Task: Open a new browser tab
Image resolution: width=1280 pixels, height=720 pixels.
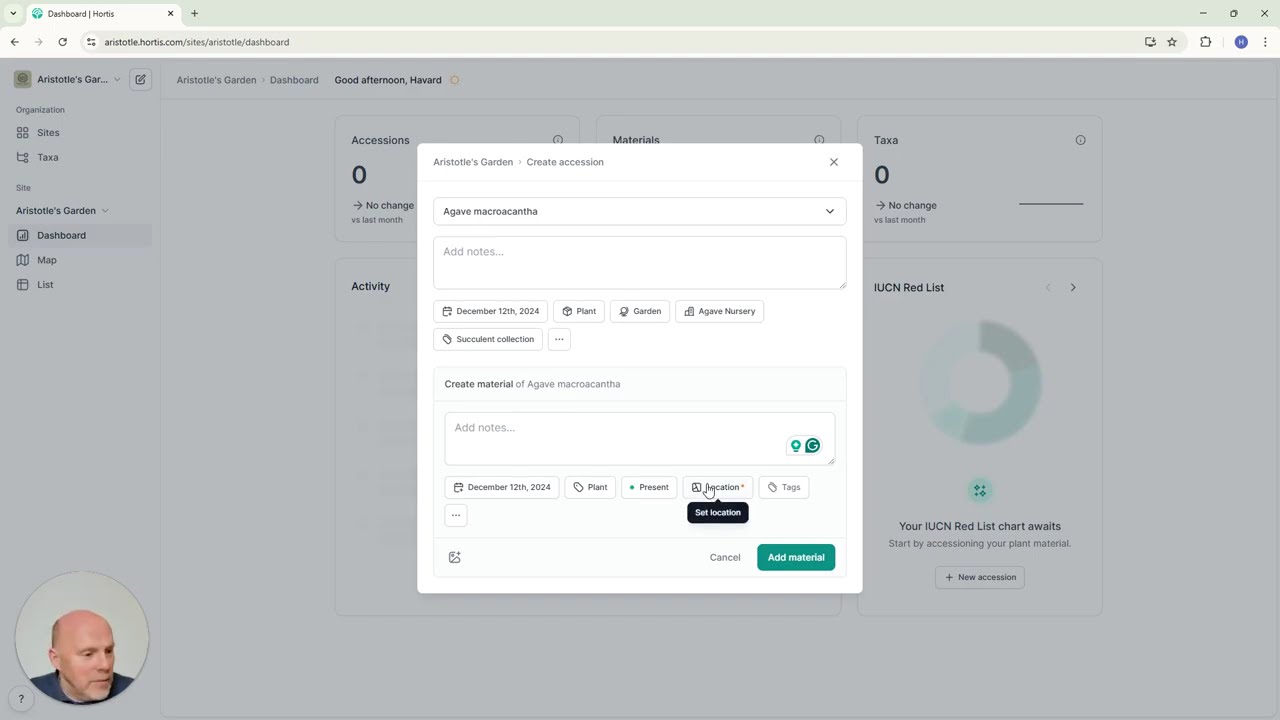Action: (x=194, y=14)
